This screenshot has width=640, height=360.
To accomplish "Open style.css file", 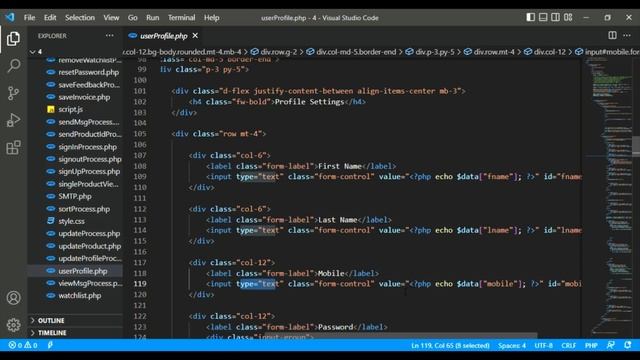I will point(71,221).
